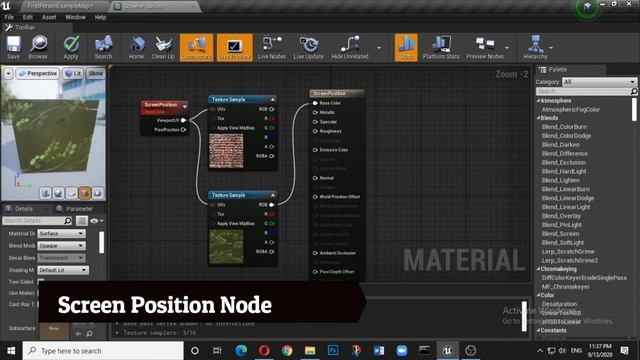Click the Search toolbar icon
640x360 pixels.
click(x=103, y=47)
